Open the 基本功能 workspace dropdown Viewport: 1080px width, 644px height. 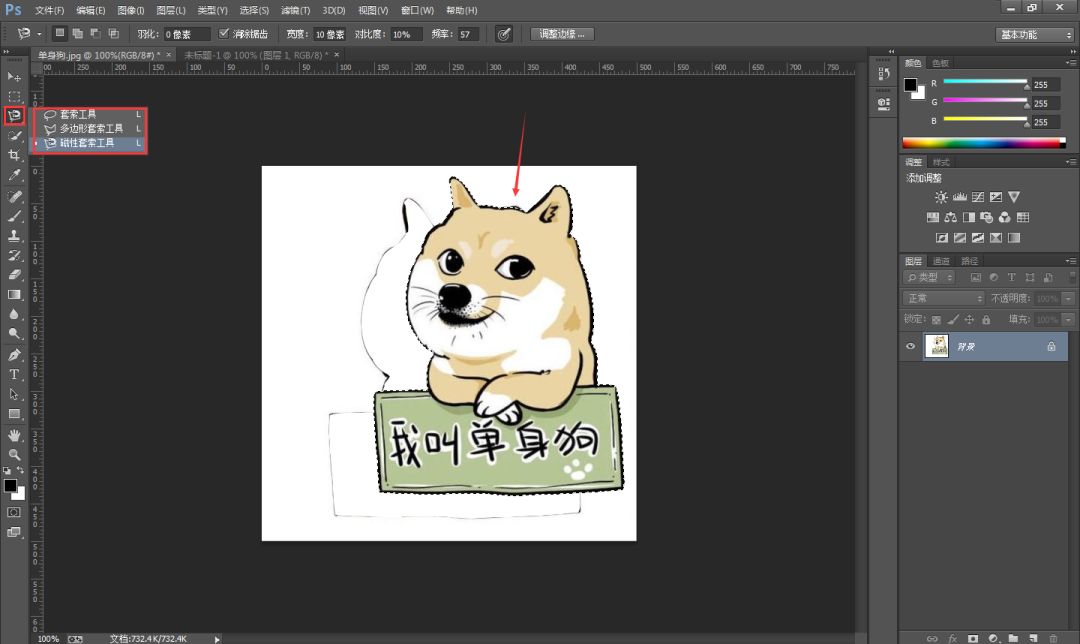(1035, 34)
